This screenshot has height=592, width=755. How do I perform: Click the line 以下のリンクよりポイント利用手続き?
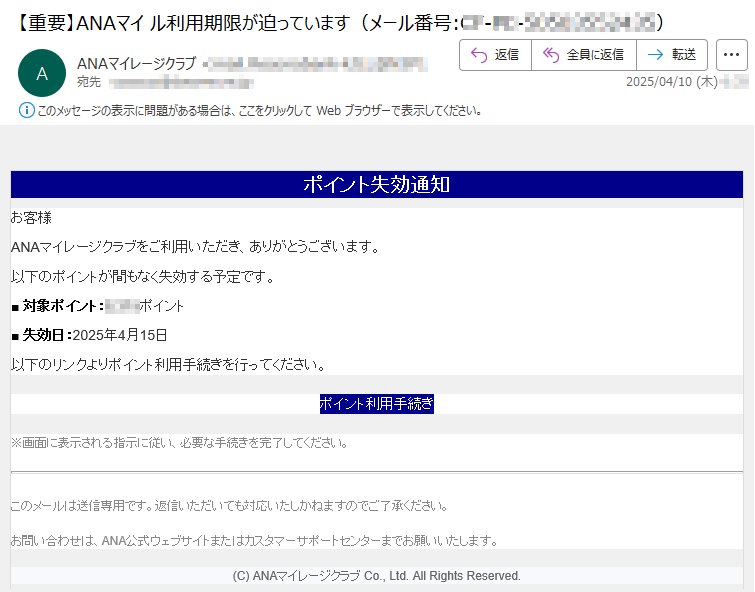[169, 365]
